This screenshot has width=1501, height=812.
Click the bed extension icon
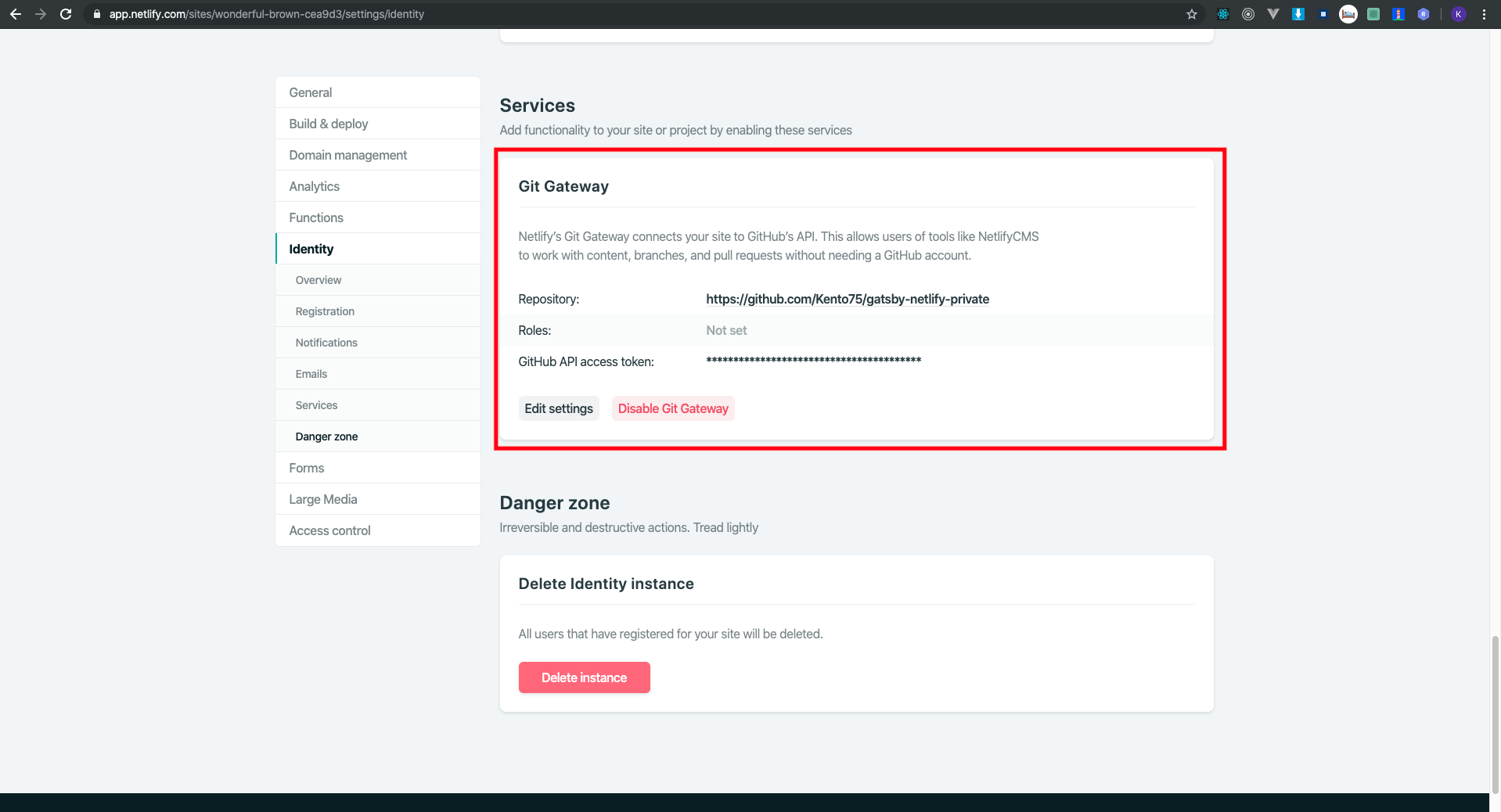[1348, 14]
